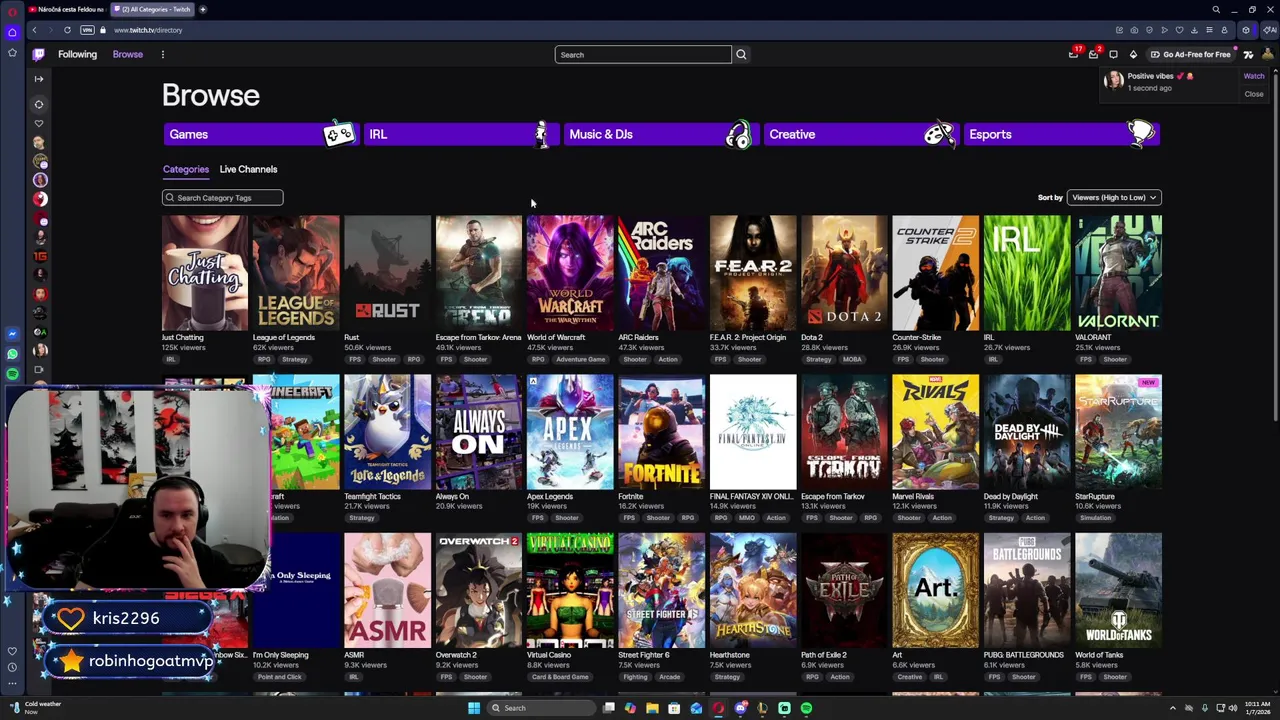Click the Opera bookmarks star in the sidebar

(12, 52)
